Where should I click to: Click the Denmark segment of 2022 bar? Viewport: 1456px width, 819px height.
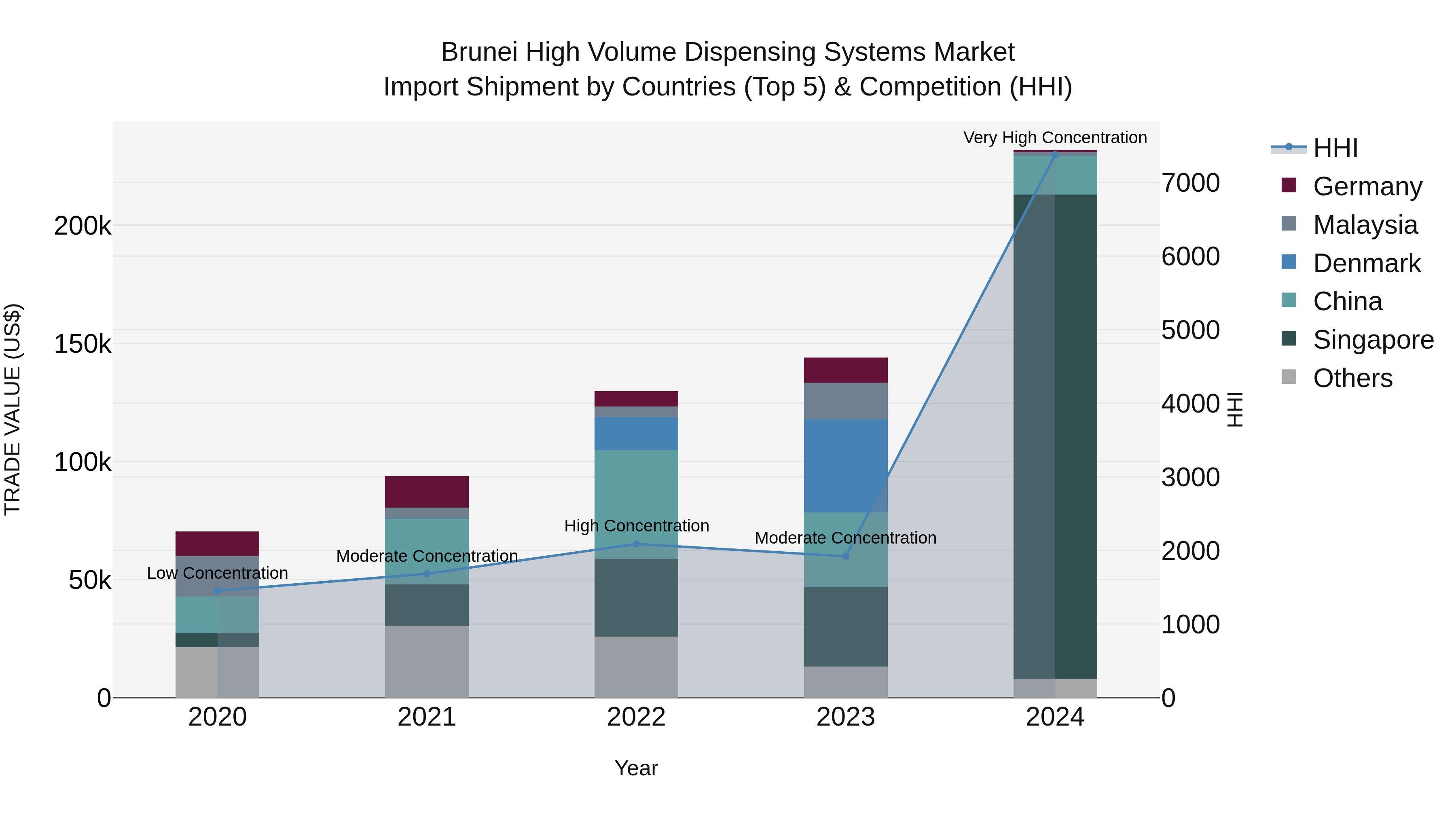coord(637,434)
